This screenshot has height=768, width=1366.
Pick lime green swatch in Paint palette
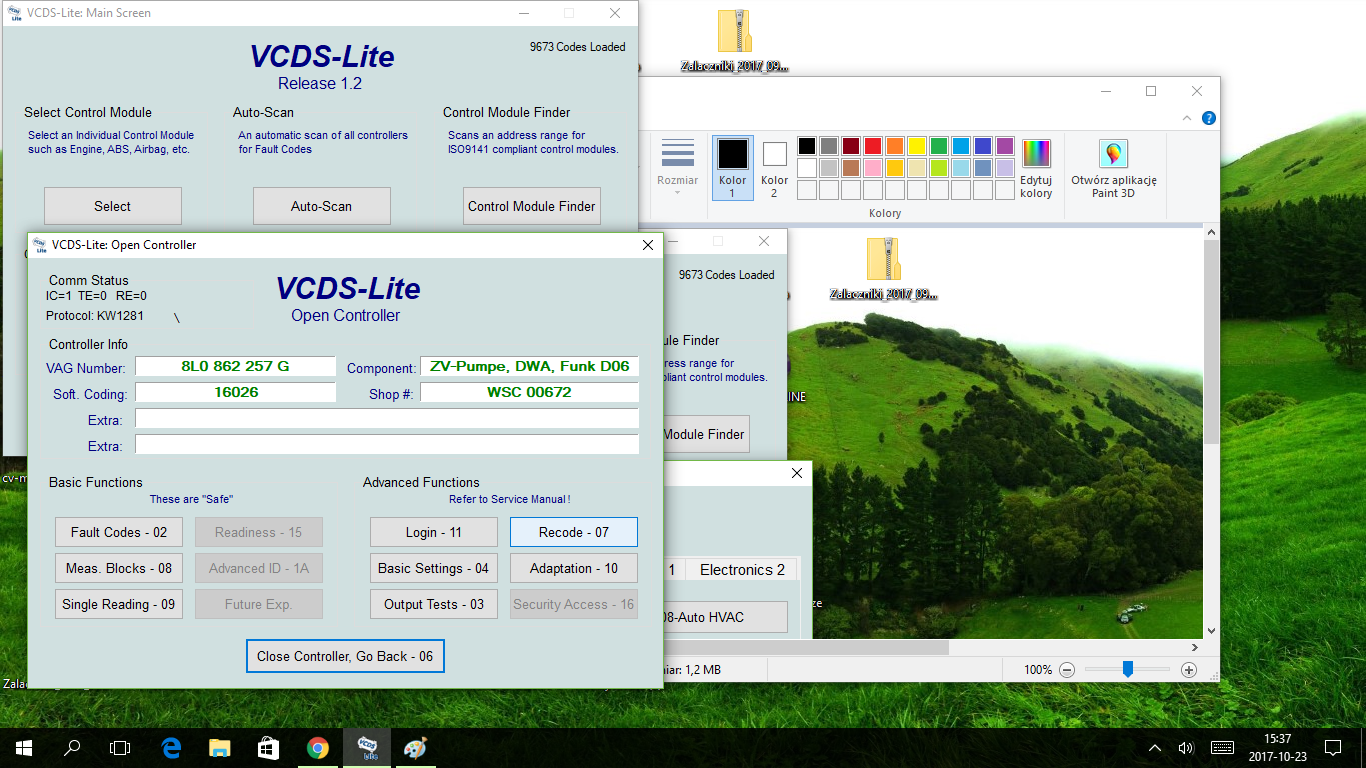[938, 168]
